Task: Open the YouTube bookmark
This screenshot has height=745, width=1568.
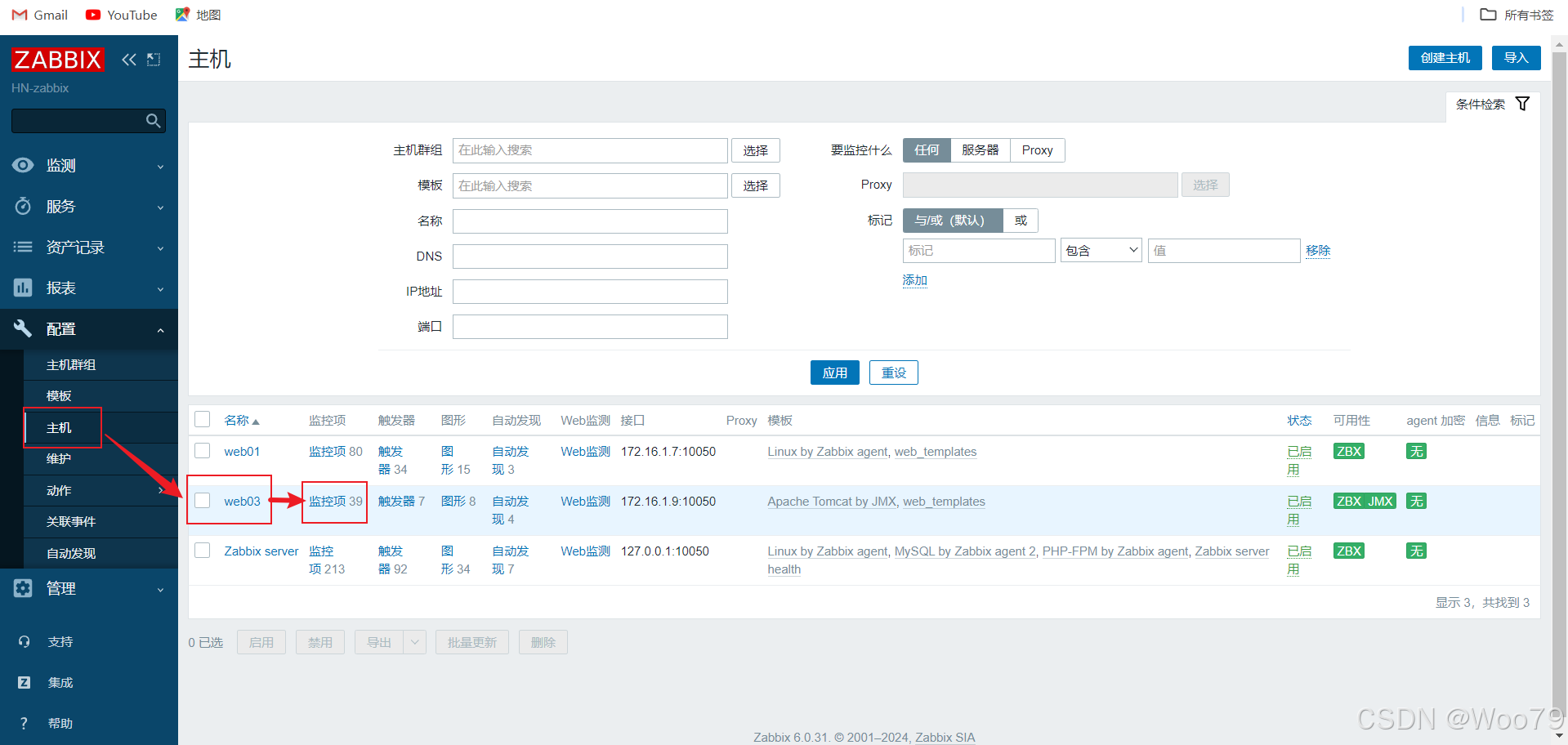Action: pyautogui.click(x=122, y=15)
